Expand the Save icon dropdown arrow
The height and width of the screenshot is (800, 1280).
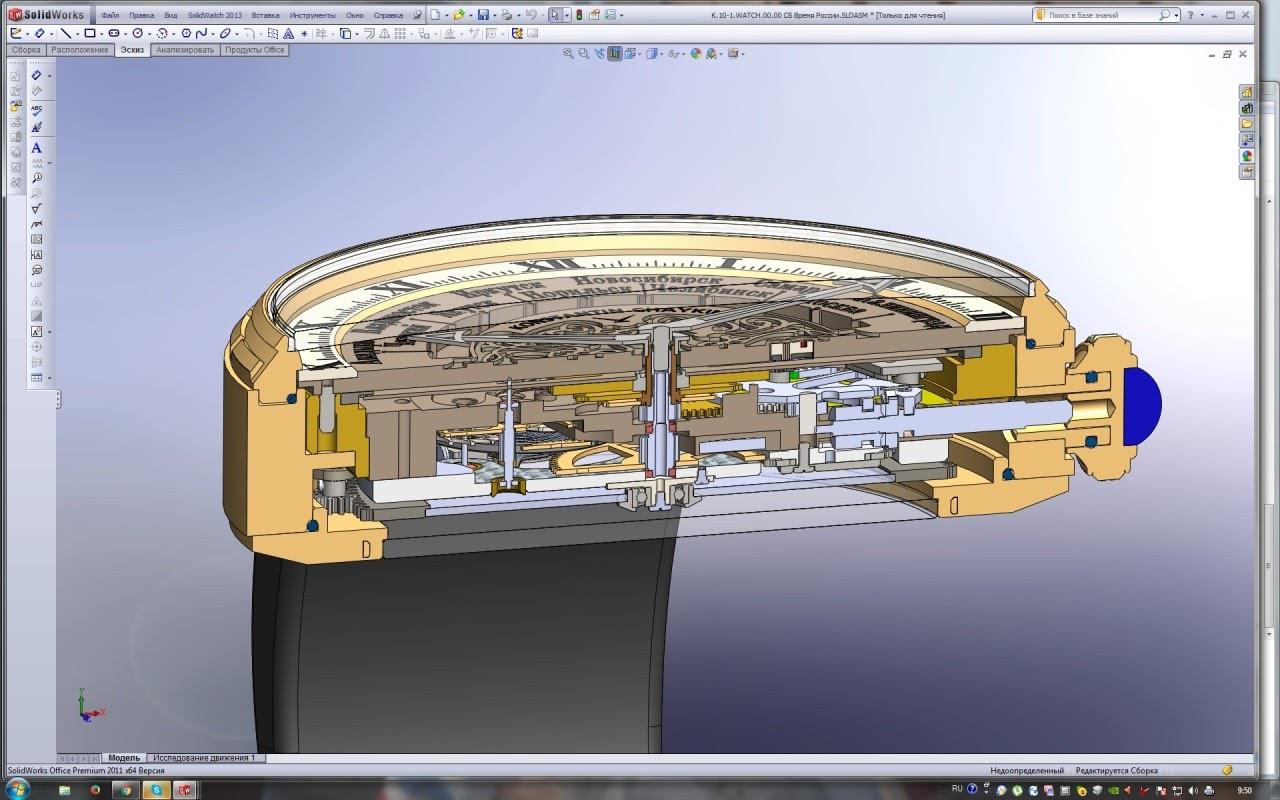pos(494,16)
